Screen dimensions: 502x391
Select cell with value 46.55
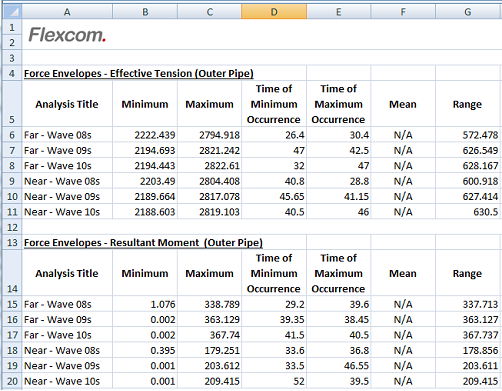tap(338, 365)
